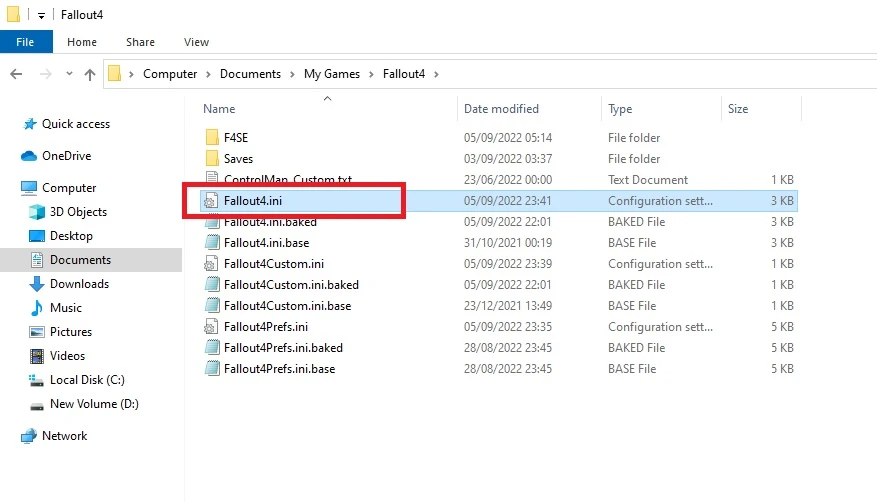Click the 3D Objects cube icon
The height and width of the screenshot is (502, 877).
click(37, 212)
